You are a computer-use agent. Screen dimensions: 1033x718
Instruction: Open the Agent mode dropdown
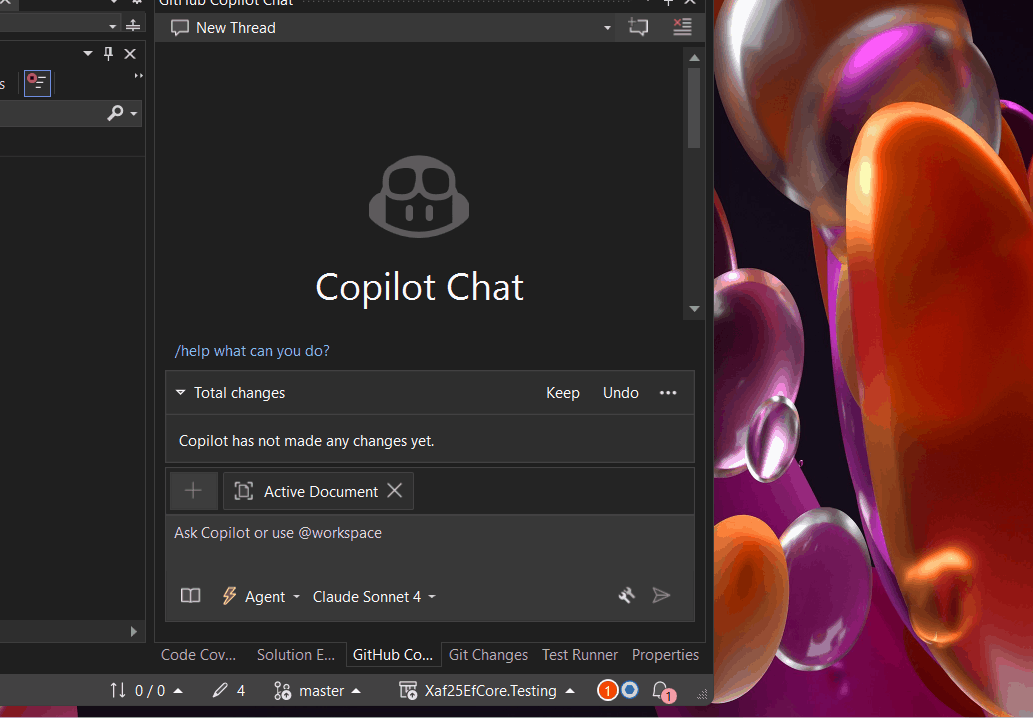click(x=261, y=597)
